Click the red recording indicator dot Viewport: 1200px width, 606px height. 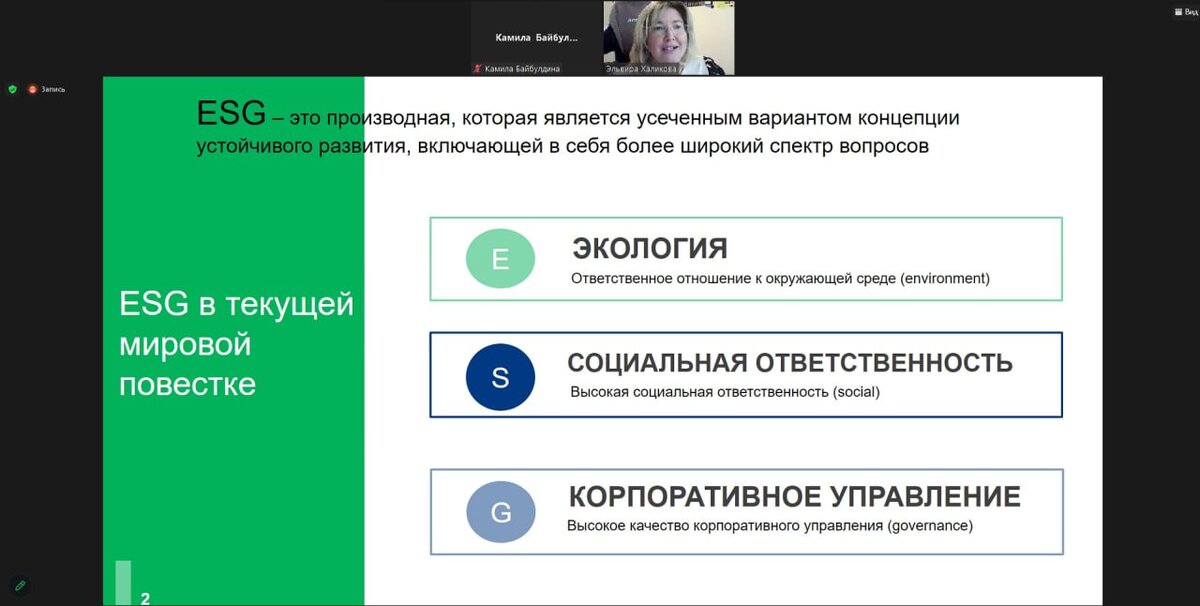32,89
